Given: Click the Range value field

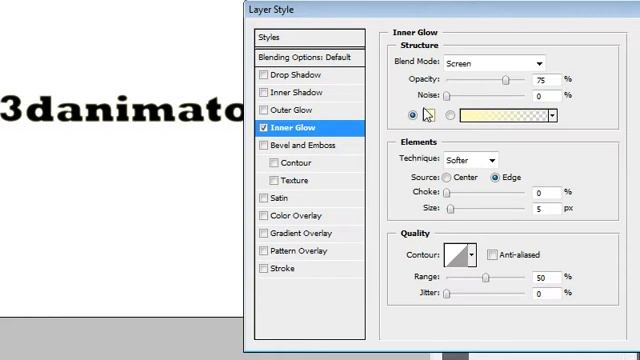Looking at the screenshot, I should pyautogui.click(x=547, y=278).
